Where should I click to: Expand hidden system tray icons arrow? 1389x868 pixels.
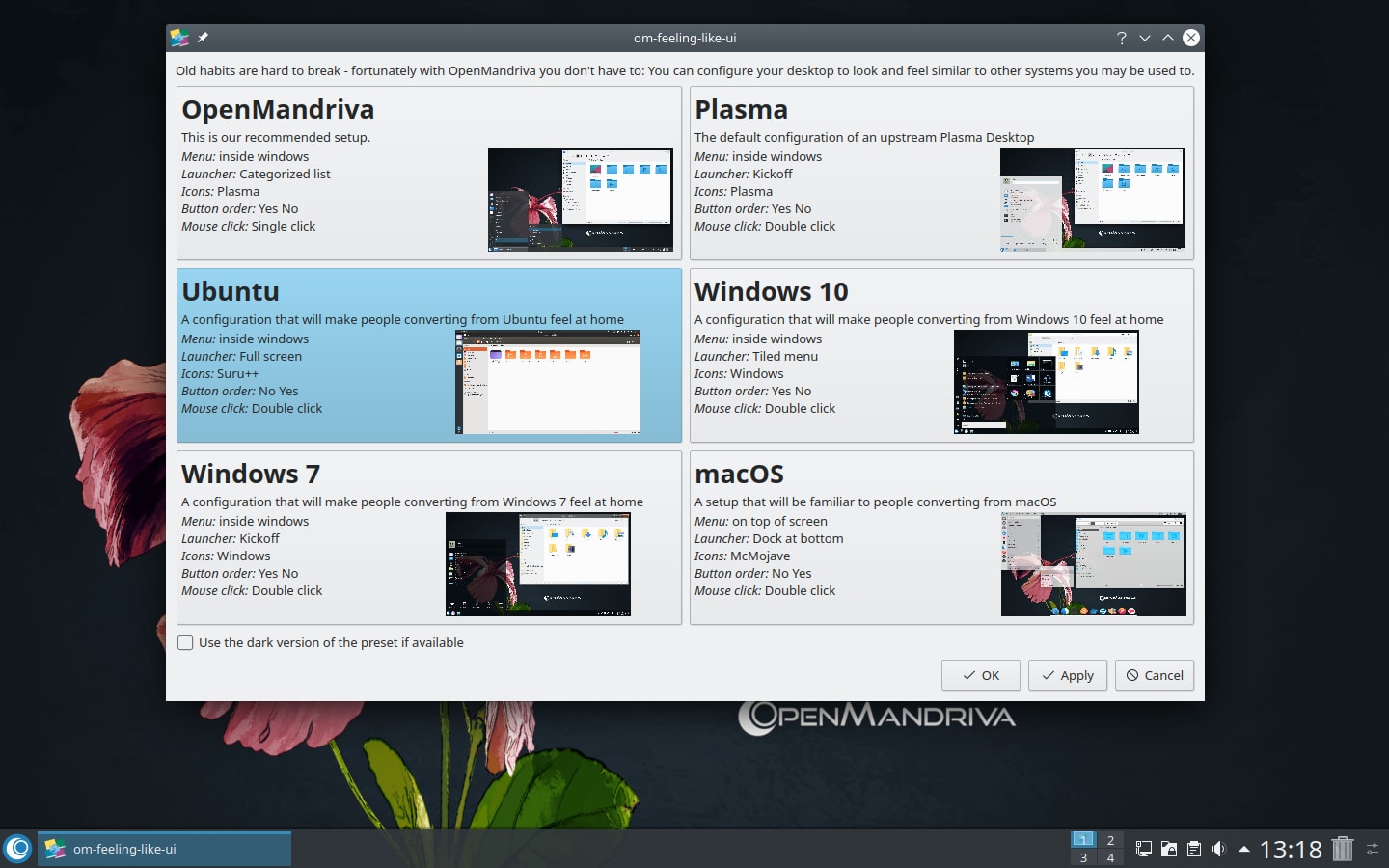coord(1244,849)
